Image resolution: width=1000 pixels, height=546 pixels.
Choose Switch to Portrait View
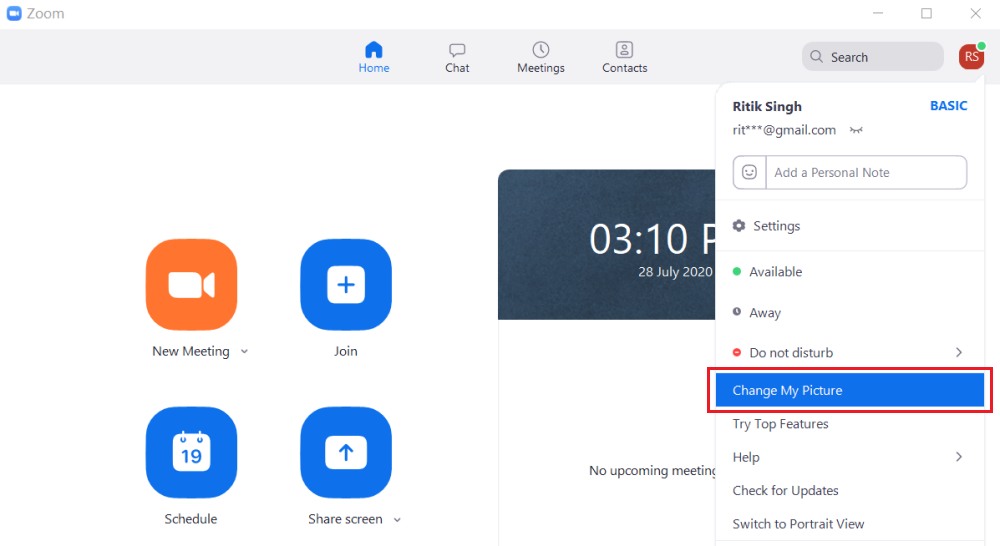(849, 524)
